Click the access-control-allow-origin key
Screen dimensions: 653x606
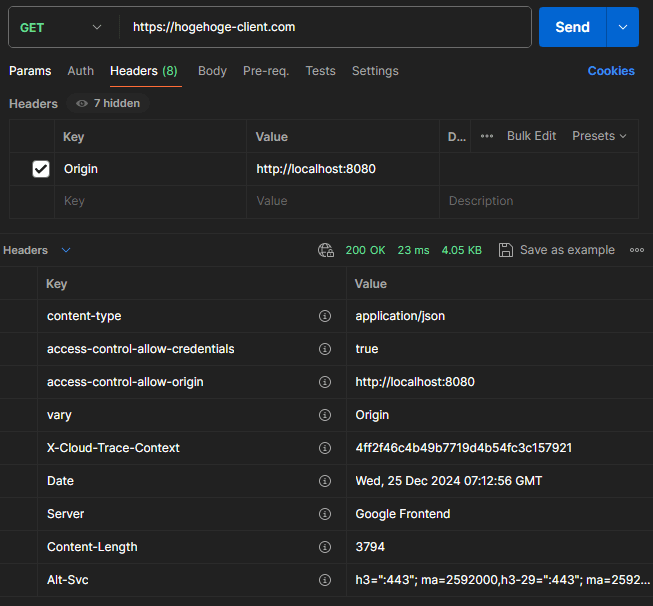[125, 382]
